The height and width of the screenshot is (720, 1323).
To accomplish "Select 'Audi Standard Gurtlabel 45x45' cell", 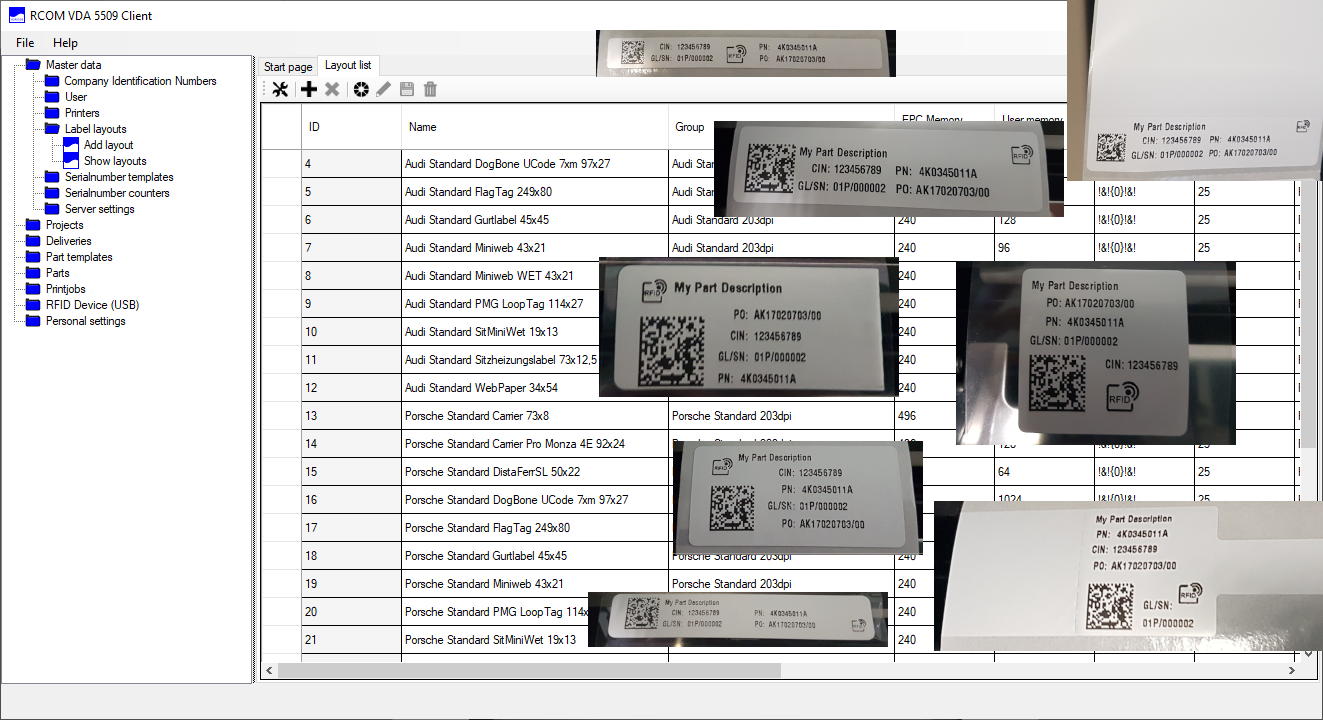I will (x=535, y=219).
